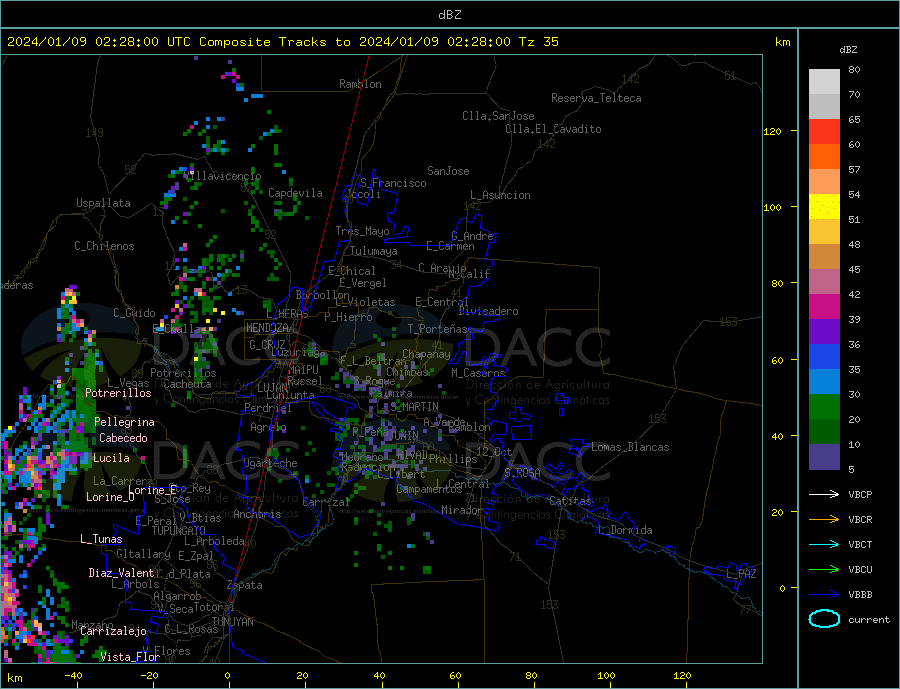
Task: Click the 'TUPUNGATO' label on the map
Action: 179,531
